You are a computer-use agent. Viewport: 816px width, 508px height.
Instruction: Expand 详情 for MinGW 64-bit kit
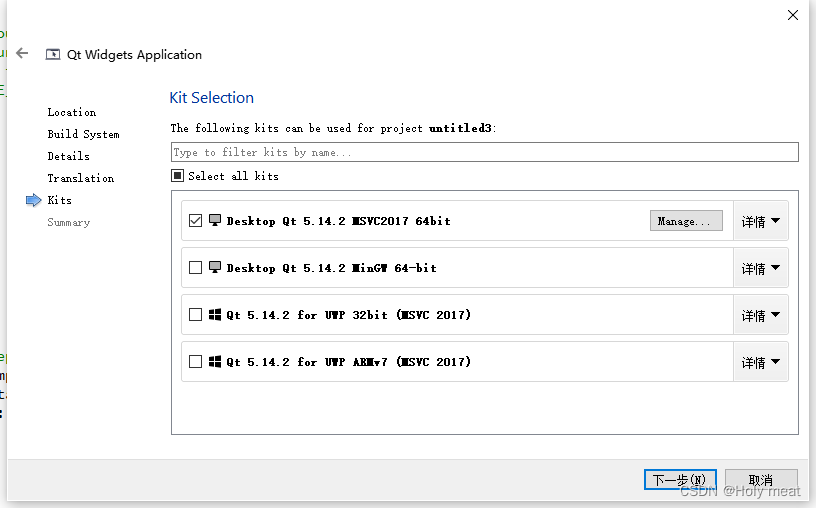(x=760, y=268)
